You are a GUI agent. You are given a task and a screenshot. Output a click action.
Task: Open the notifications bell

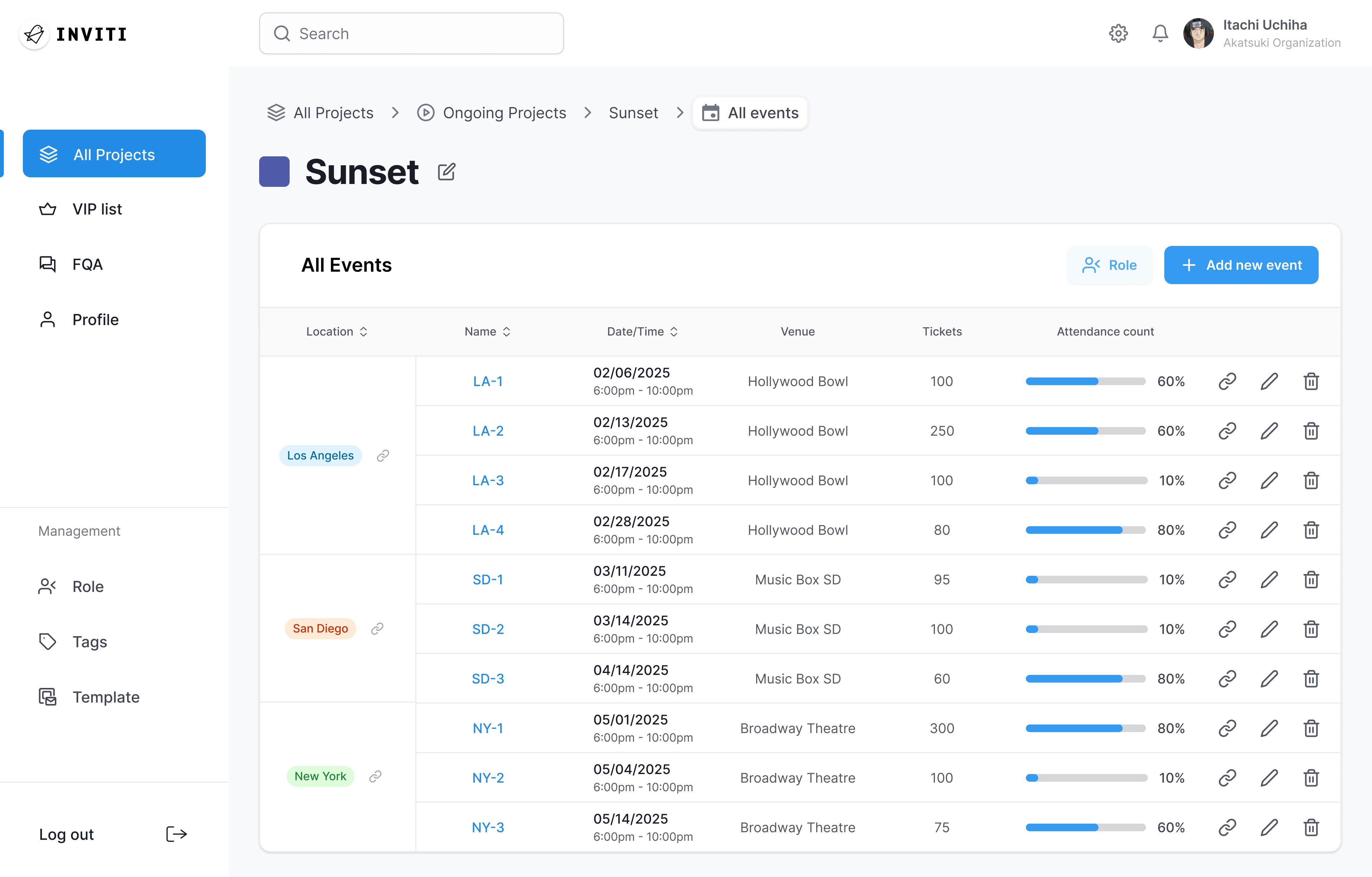tap(1160, 34)
